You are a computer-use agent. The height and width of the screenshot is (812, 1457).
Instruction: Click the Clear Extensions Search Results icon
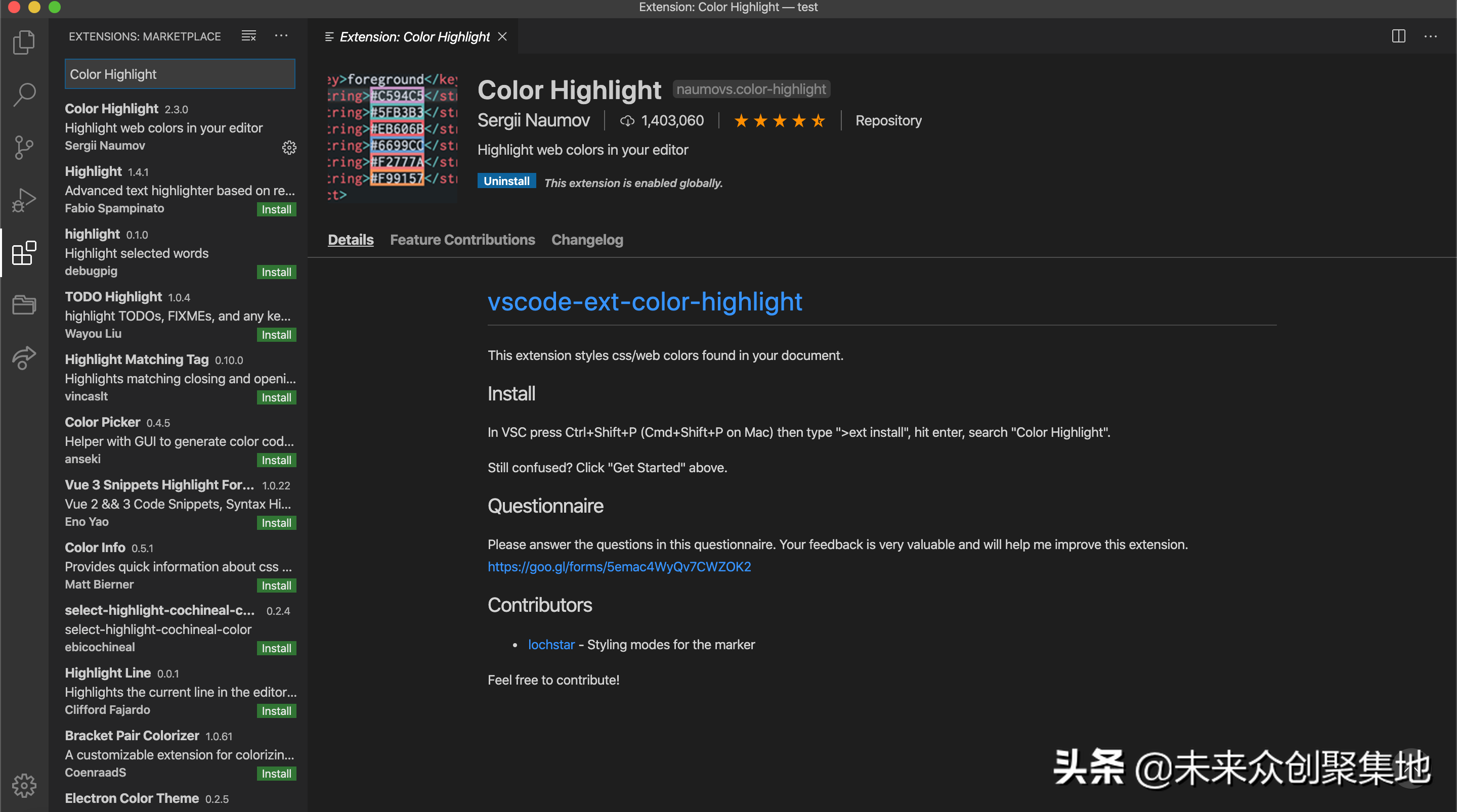pos(249,36)
